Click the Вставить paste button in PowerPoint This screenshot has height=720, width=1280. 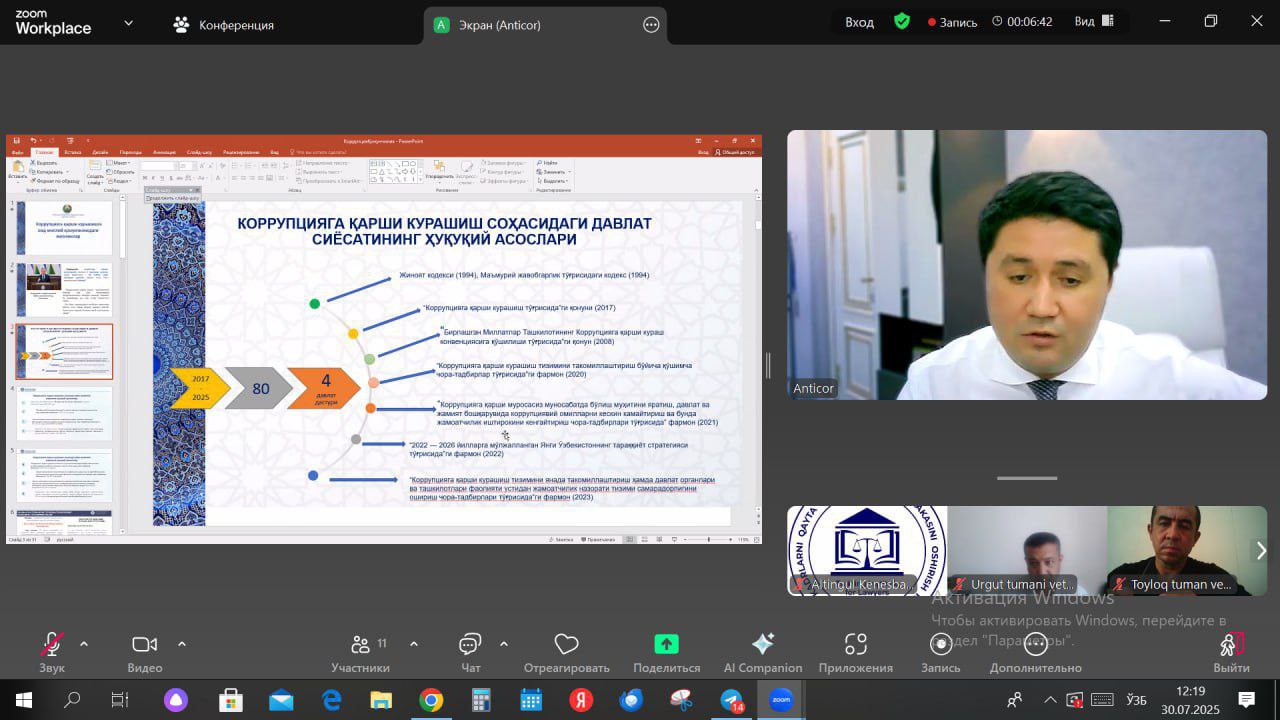click(17, 169)
